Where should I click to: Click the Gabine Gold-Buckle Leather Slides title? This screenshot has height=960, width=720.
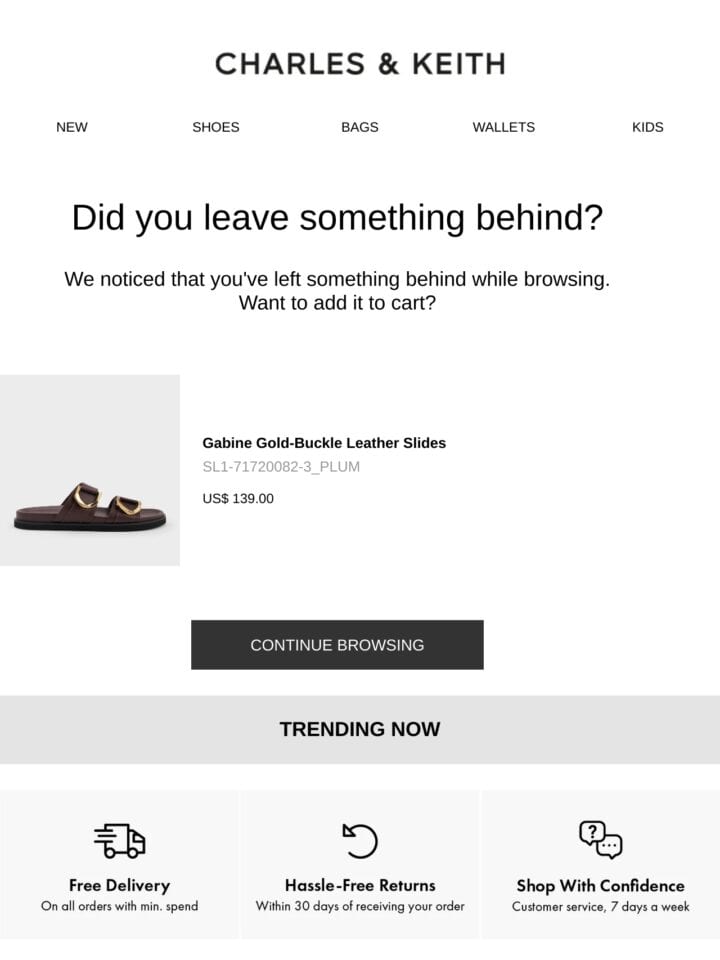pos(324,443)
